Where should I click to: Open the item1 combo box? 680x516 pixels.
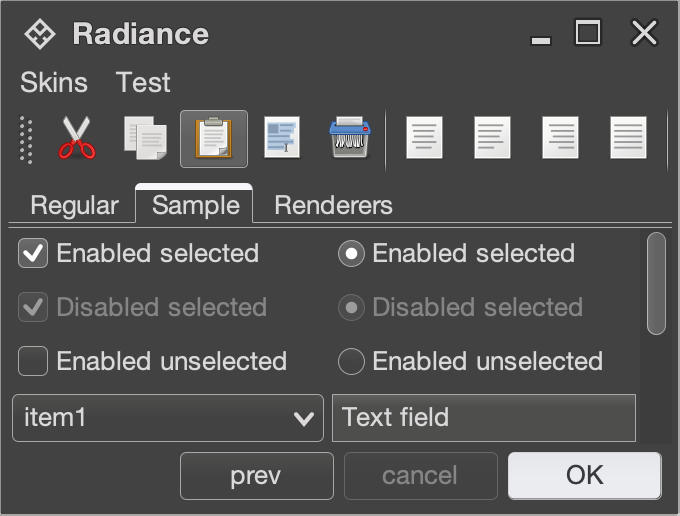tap(167, 418)
